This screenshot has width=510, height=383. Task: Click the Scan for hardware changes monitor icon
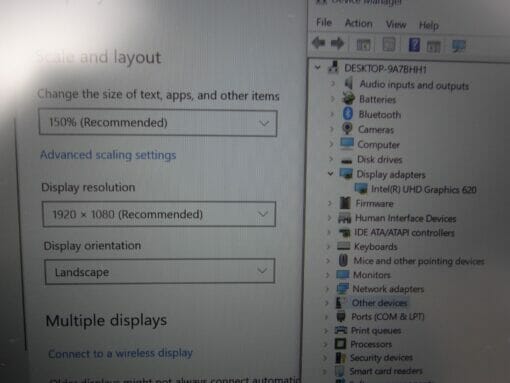pos(459,46)
